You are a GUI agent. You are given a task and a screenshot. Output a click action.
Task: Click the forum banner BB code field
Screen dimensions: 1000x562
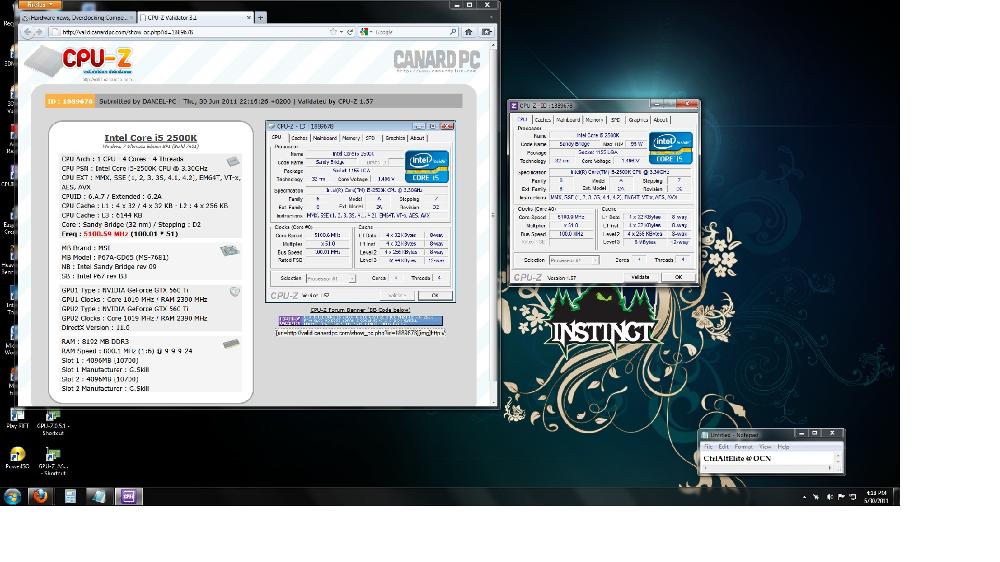tap(360, 332)
